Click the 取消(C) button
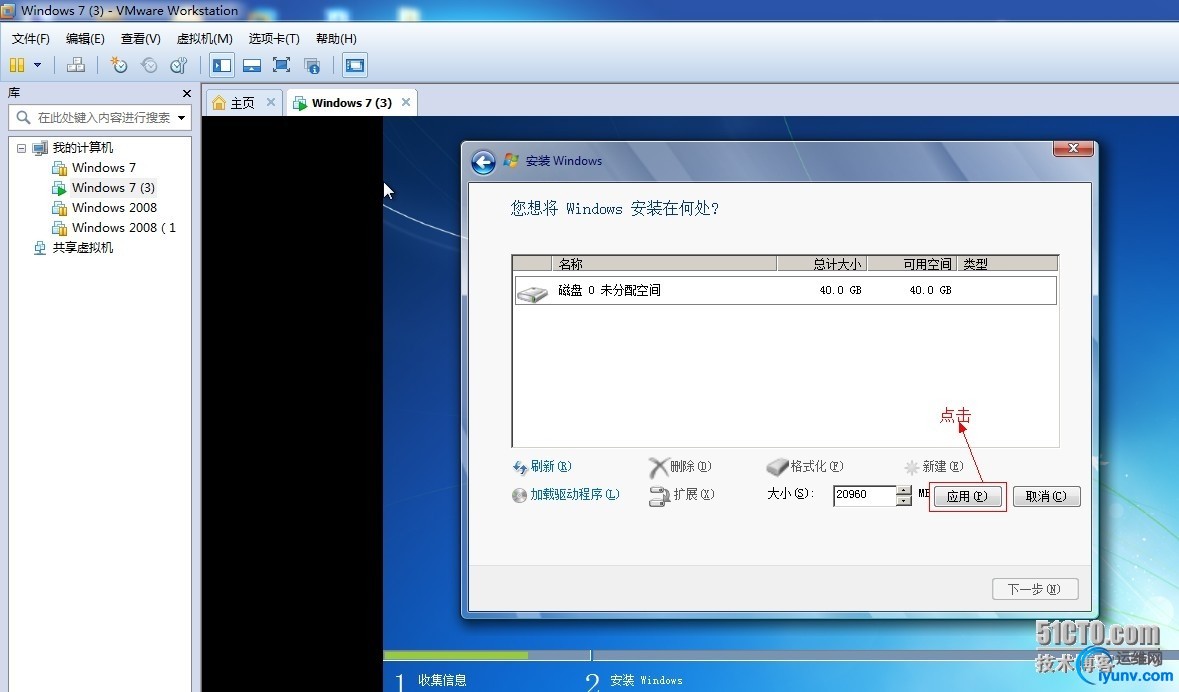 1046,496
